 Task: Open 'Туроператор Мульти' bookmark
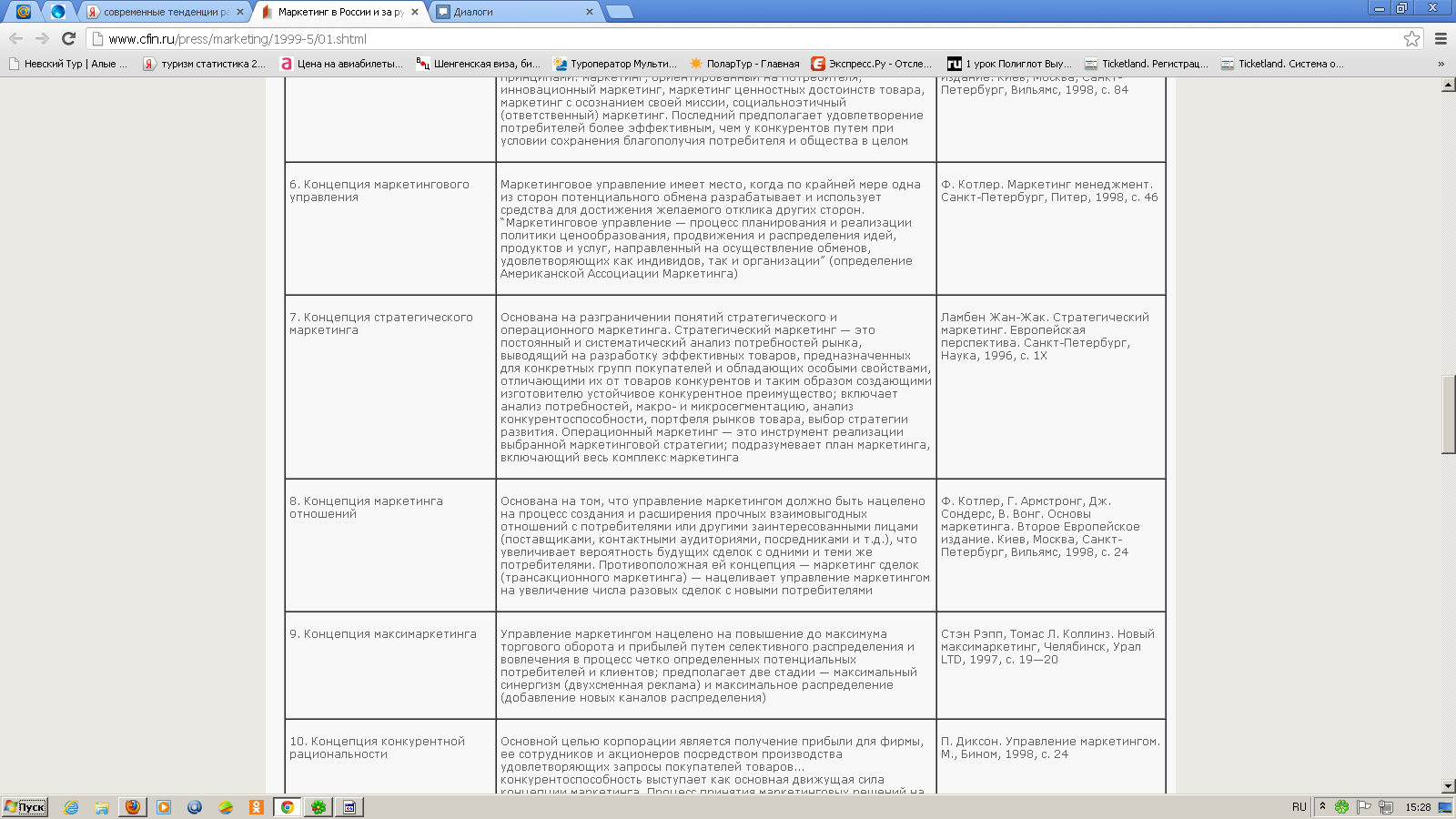coord(615,64)
